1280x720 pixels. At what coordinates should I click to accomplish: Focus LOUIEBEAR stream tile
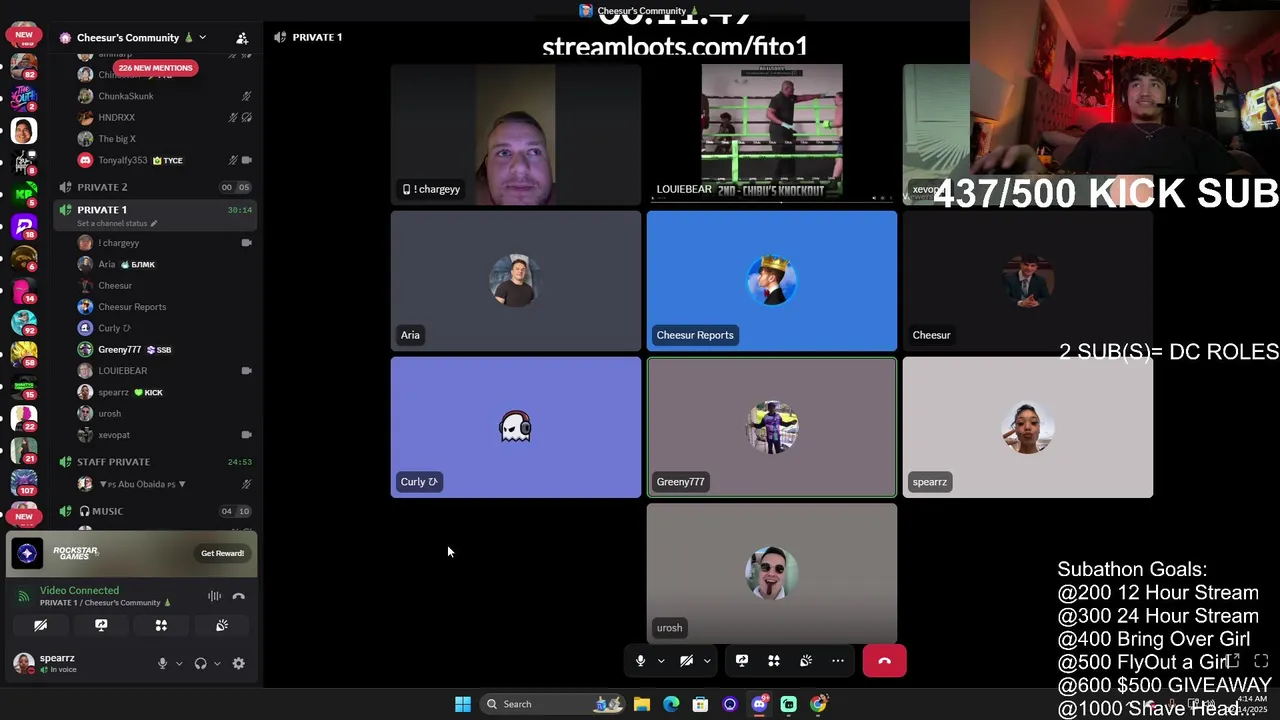pos(772,134)
